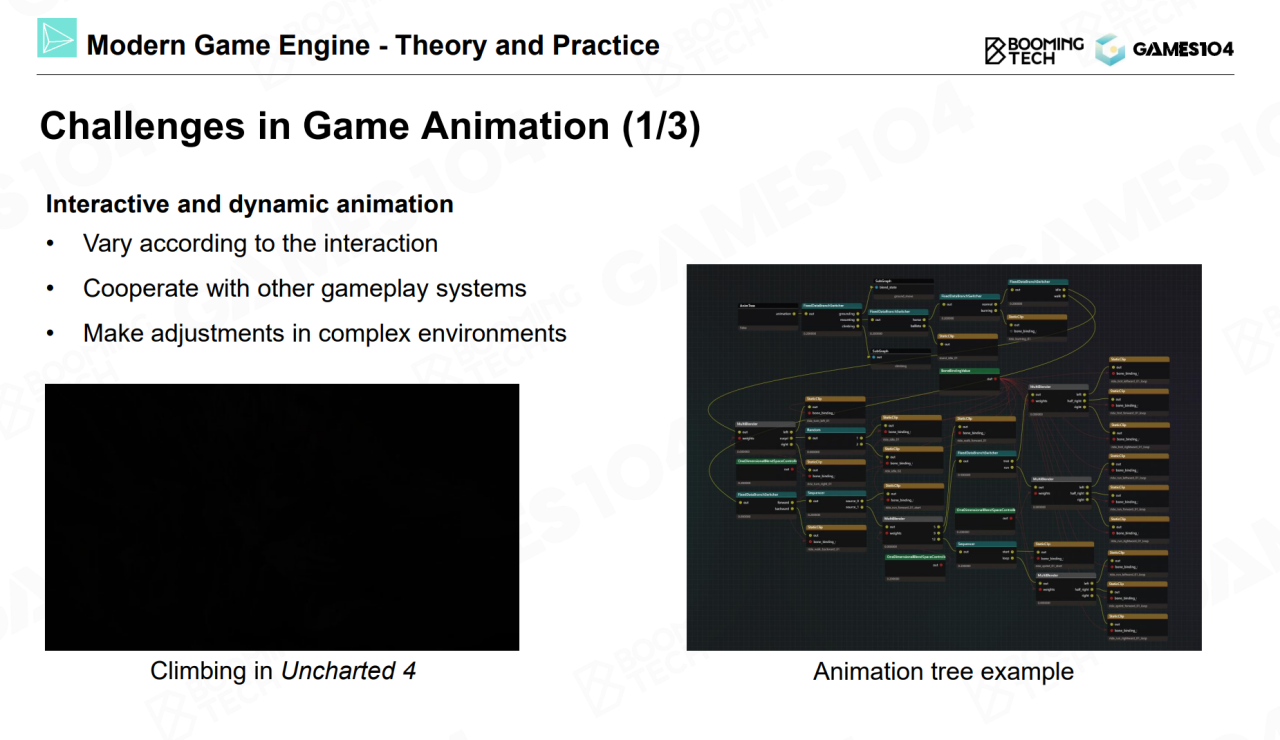Click the teal paper-plane logo in the header

pyautogui.click(x=57, y=37)
